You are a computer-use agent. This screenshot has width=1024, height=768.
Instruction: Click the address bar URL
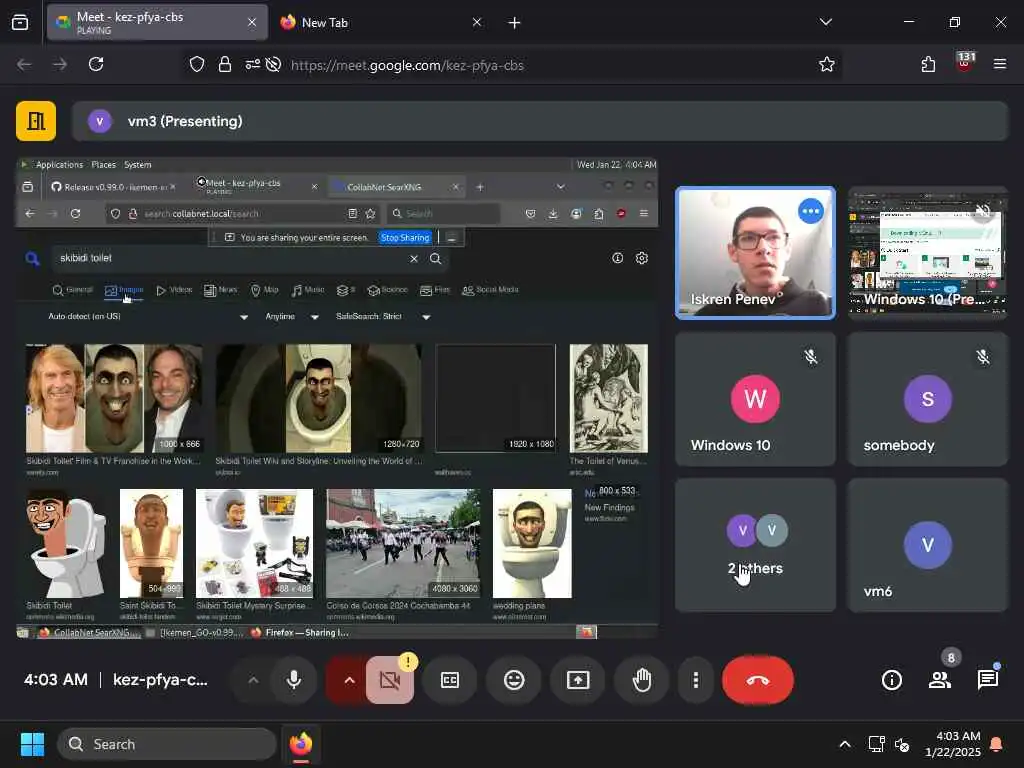pos(407,65)
